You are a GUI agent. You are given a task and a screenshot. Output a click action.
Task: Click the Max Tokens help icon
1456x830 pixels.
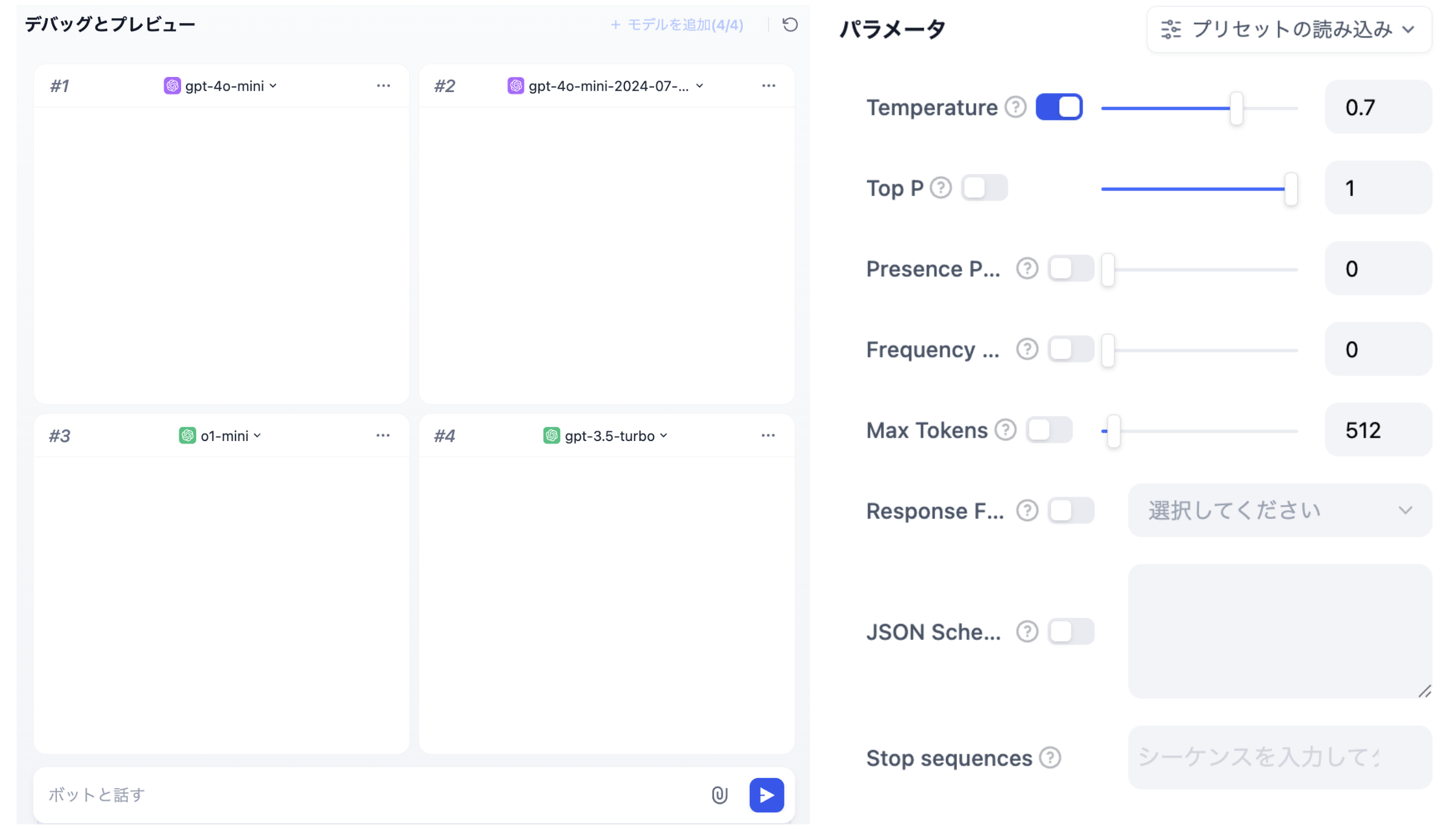(x=1006, y=430)
